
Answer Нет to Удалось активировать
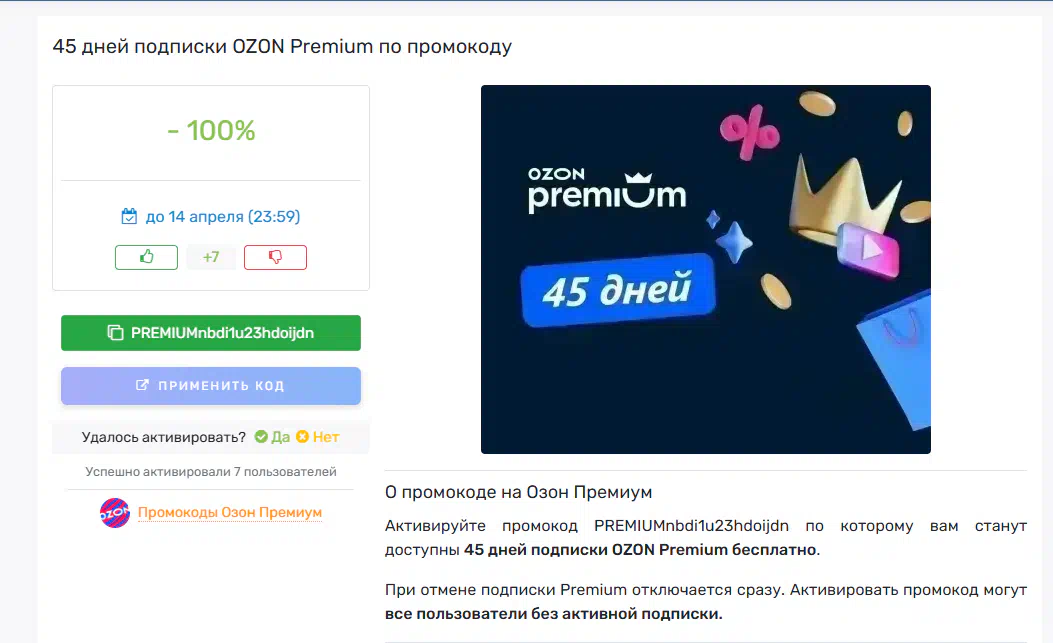(x=325, y=437)
